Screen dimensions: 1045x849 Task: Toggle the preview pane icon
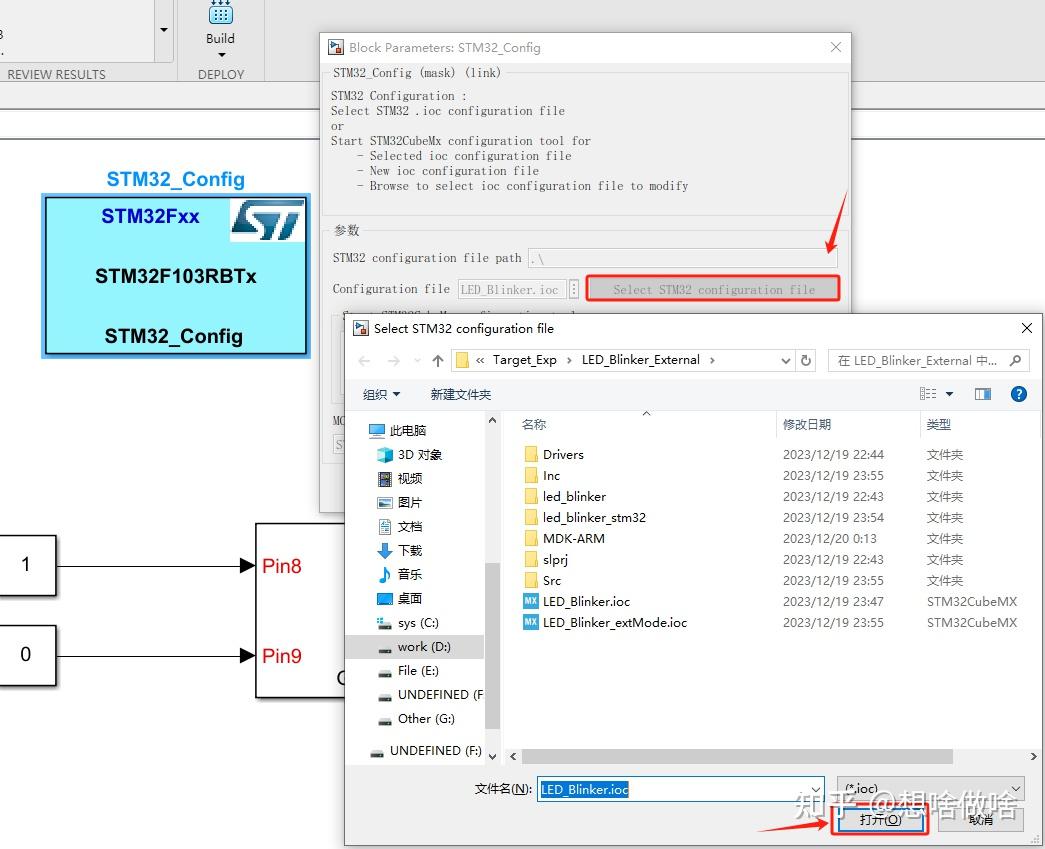coord(983,393)
